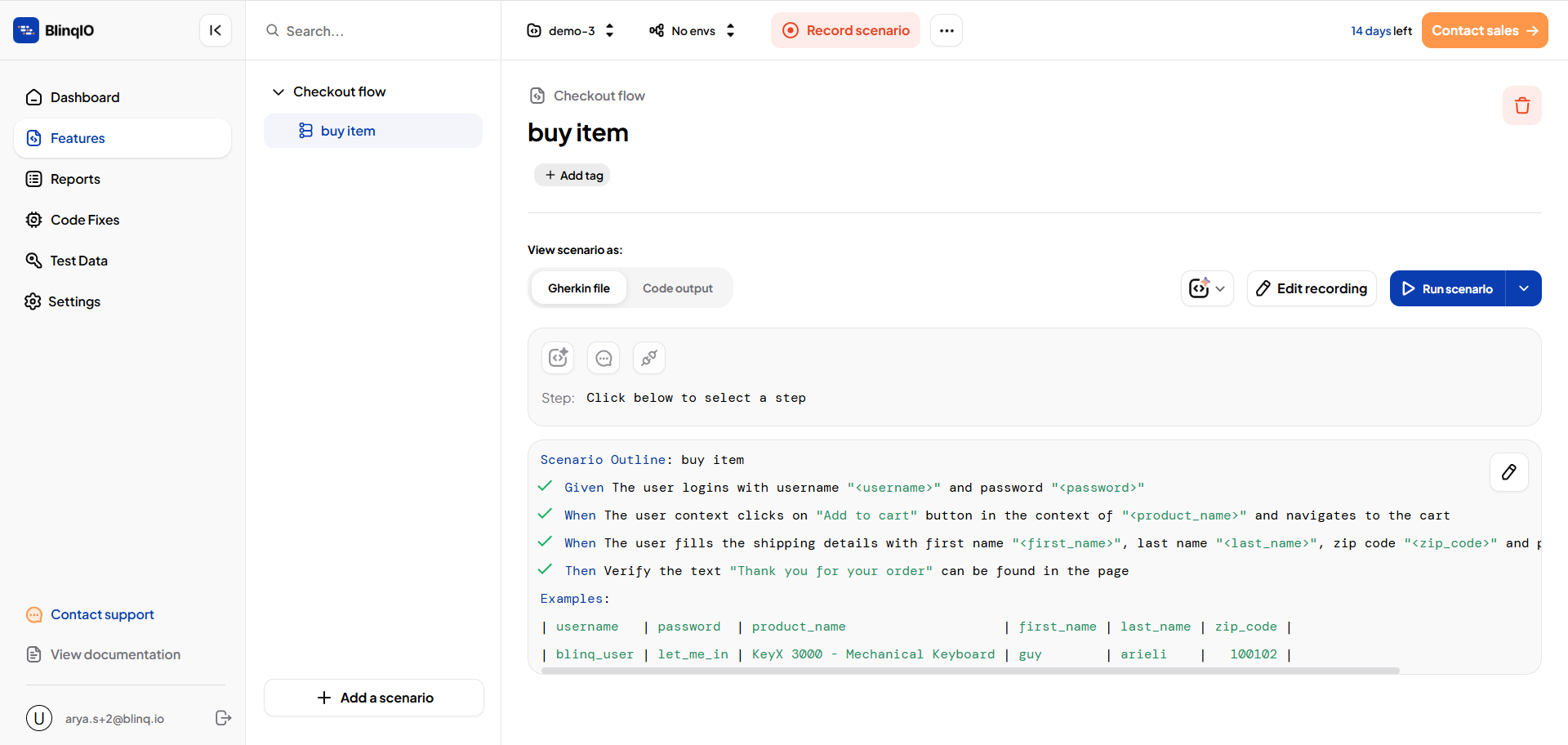This screenshot has width=1568, height=745.
Task: Click the comment bubble icon above step
Action: pyautogui.click(x=604, y=358)
